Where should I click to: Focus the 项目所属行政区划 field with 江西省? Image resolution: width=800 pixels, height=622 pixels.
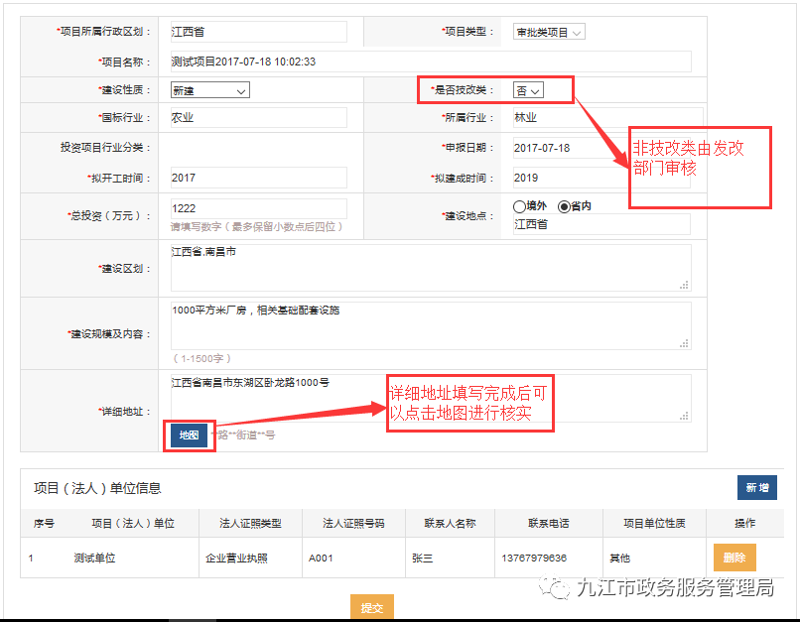coord(259,32)
